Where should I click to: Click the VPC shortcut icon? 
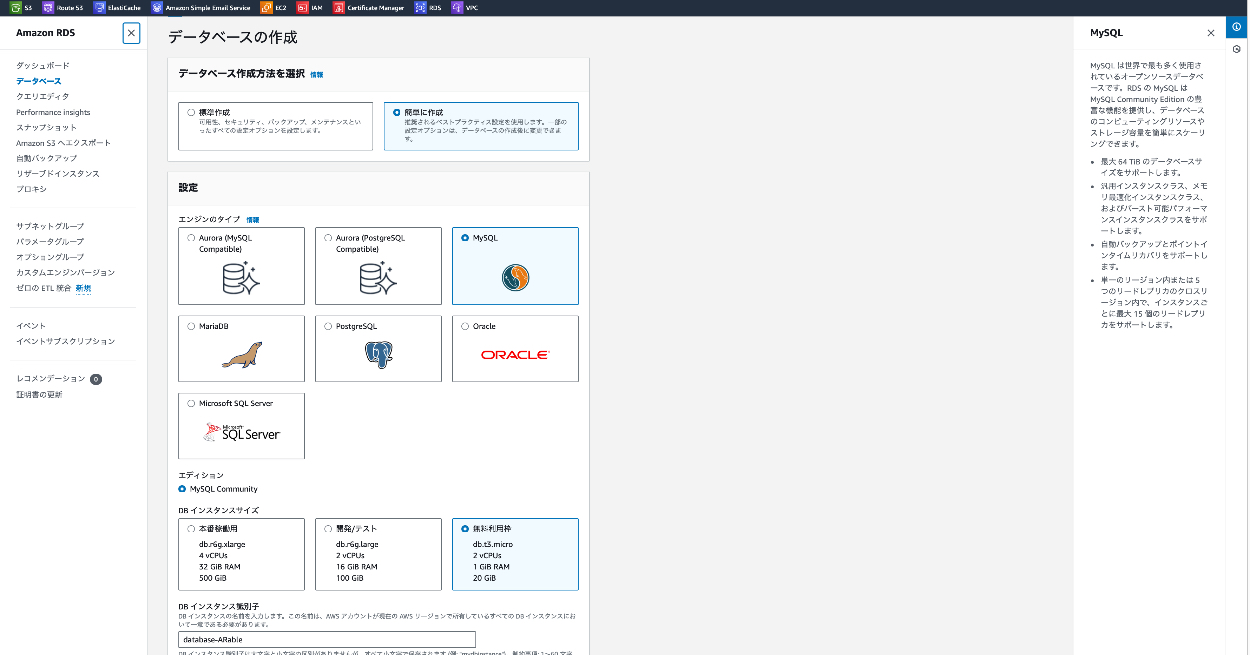458,7
